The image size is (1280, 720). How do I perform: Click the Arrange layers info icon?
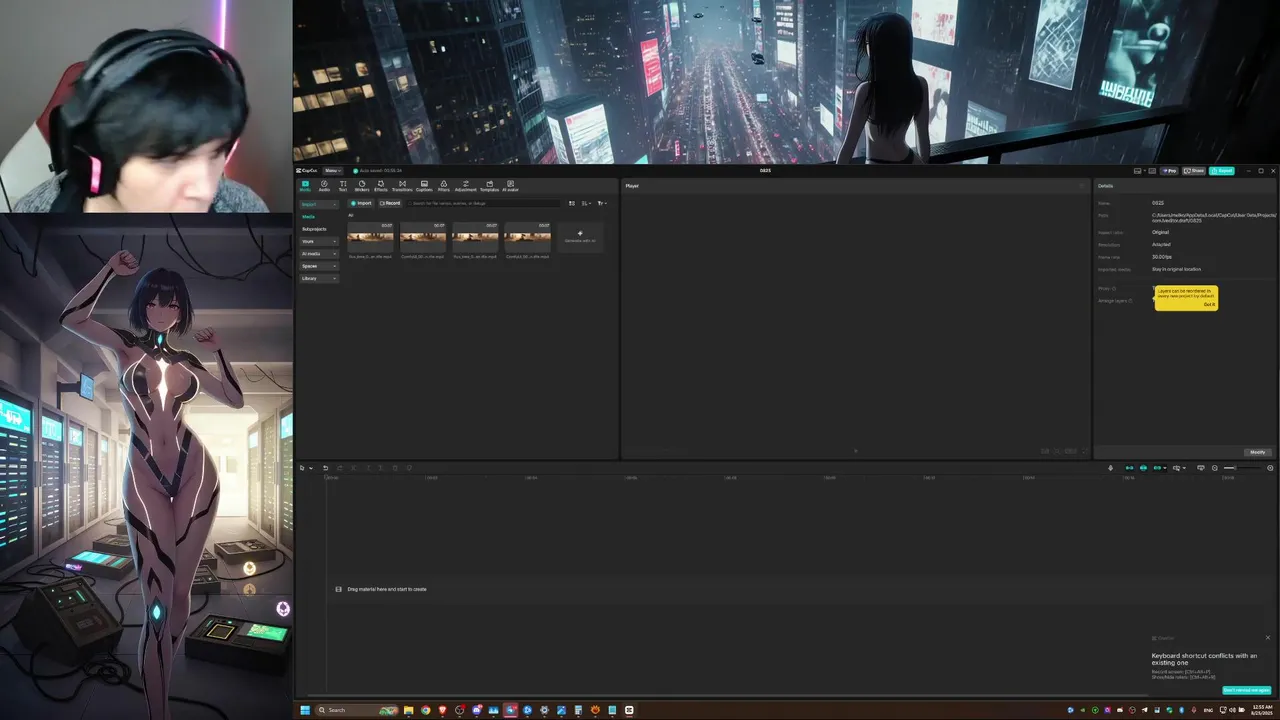pyautogui.click(x=1131, y=301)
